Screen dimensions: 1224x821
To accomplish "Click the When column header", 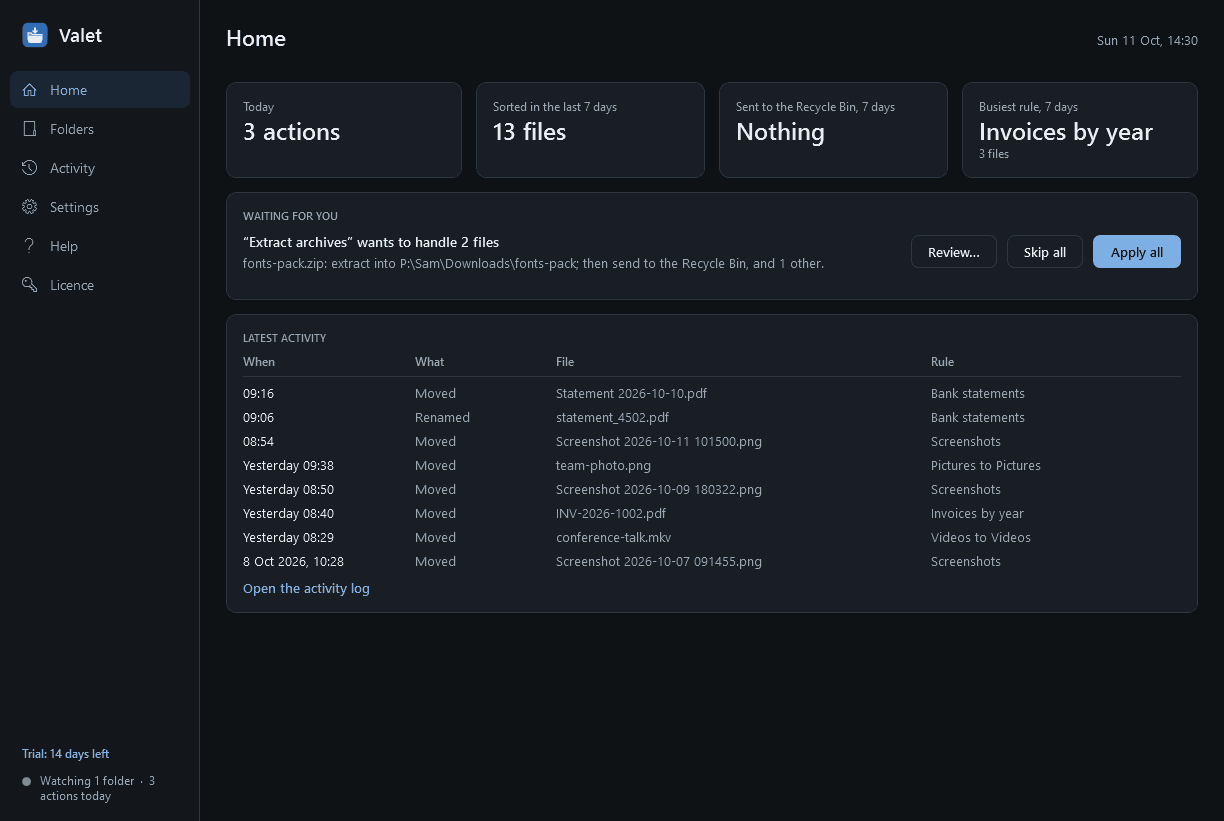I will click(x=259, y=362).
